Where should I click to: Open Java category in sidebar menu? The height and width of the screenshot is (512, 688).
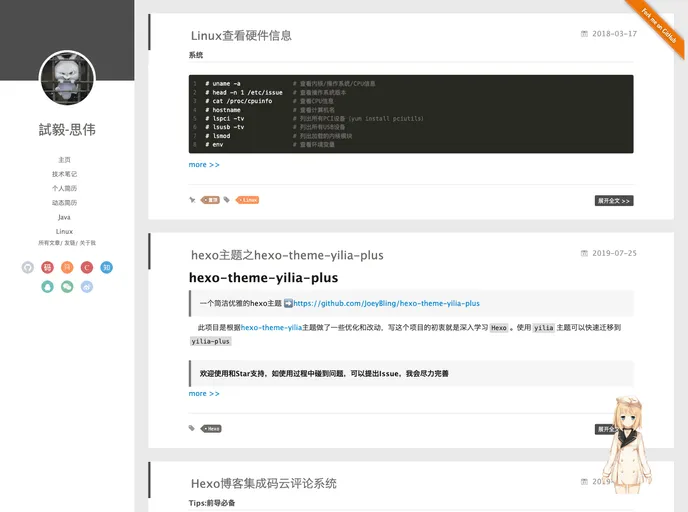tap(64, 217)
